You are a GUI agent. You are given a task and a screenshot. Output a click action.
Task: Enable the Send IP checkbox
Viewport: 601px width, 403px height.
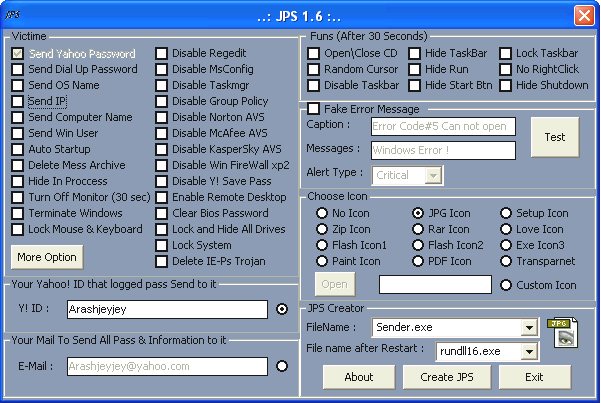pos(18,101)
